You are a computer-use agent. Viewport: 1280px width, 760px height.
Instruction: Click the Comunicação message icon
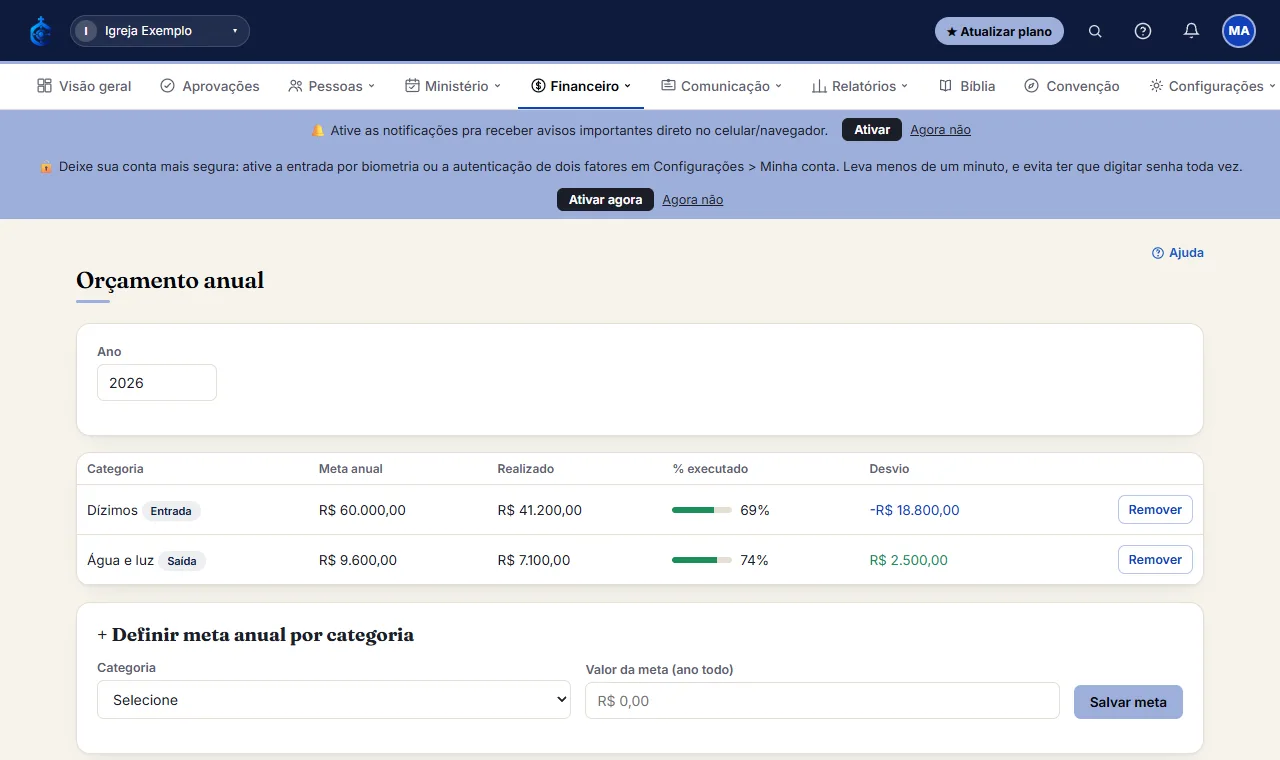point(668,86)
